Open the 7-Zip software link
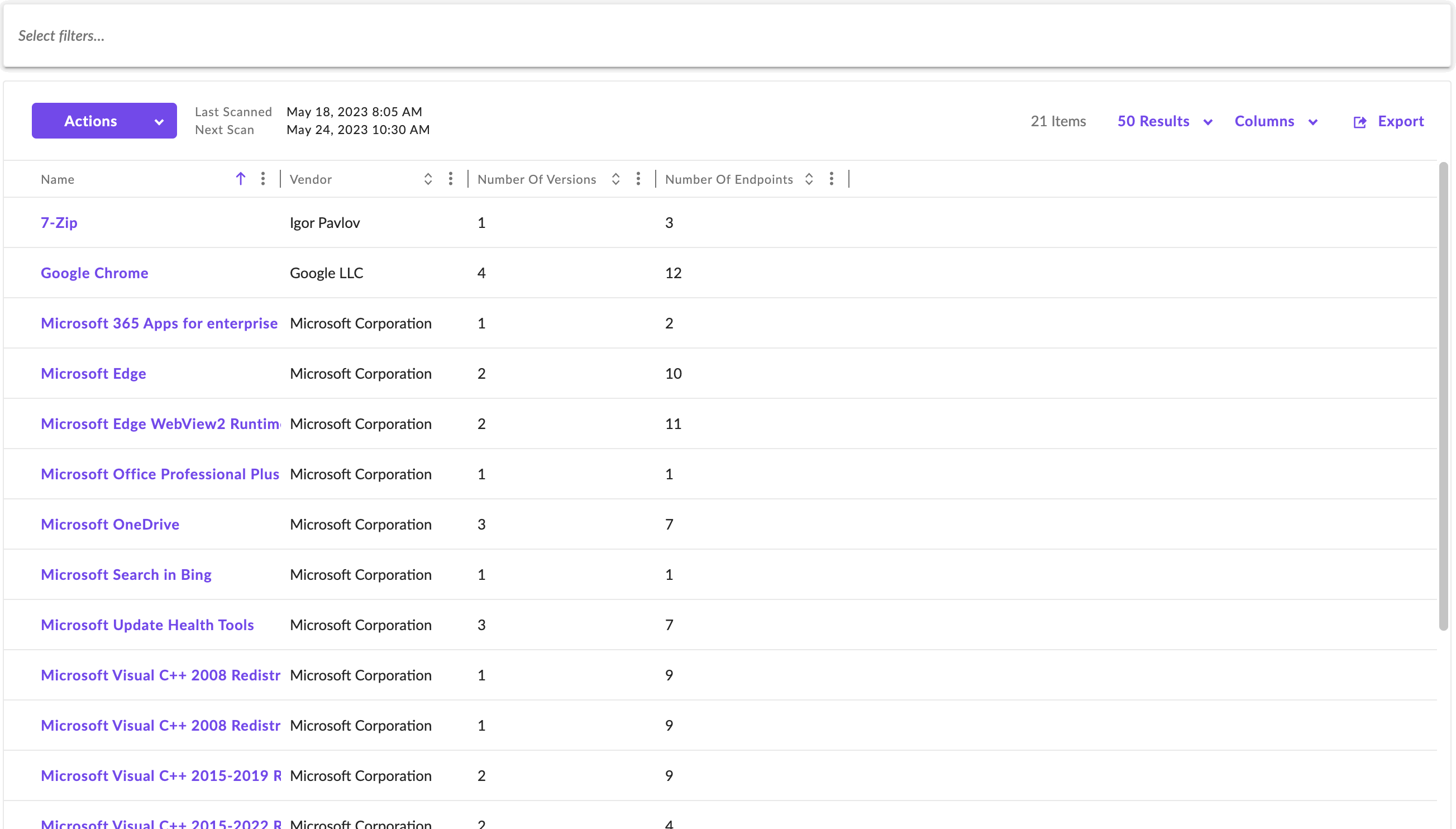The image size is (1456, 829). (x=59, y=223)
